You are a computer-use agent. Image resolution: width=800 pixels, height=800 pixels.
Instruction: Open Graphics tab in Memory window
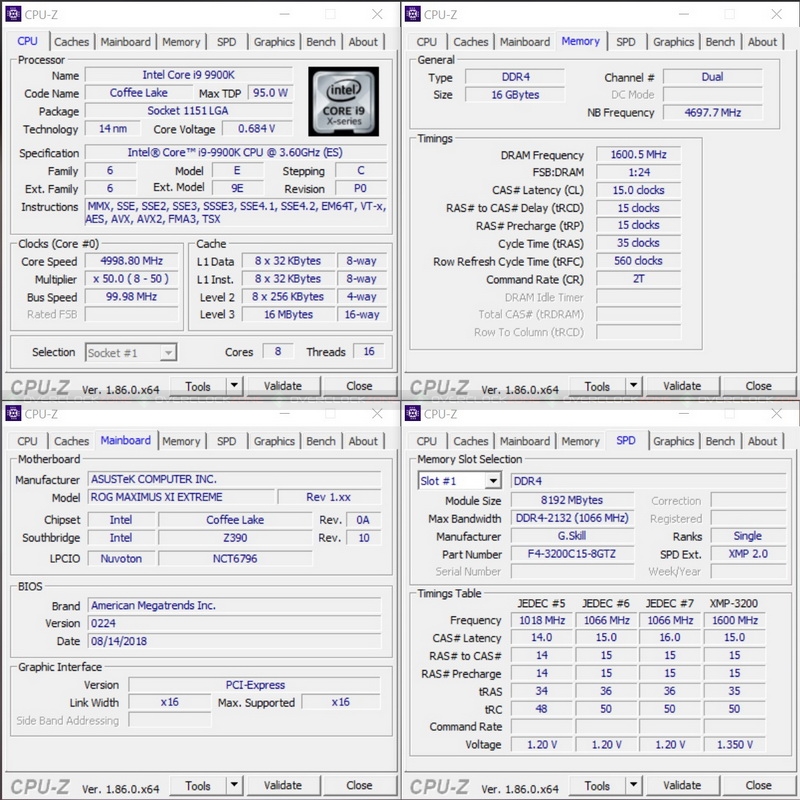pos(673,42)
